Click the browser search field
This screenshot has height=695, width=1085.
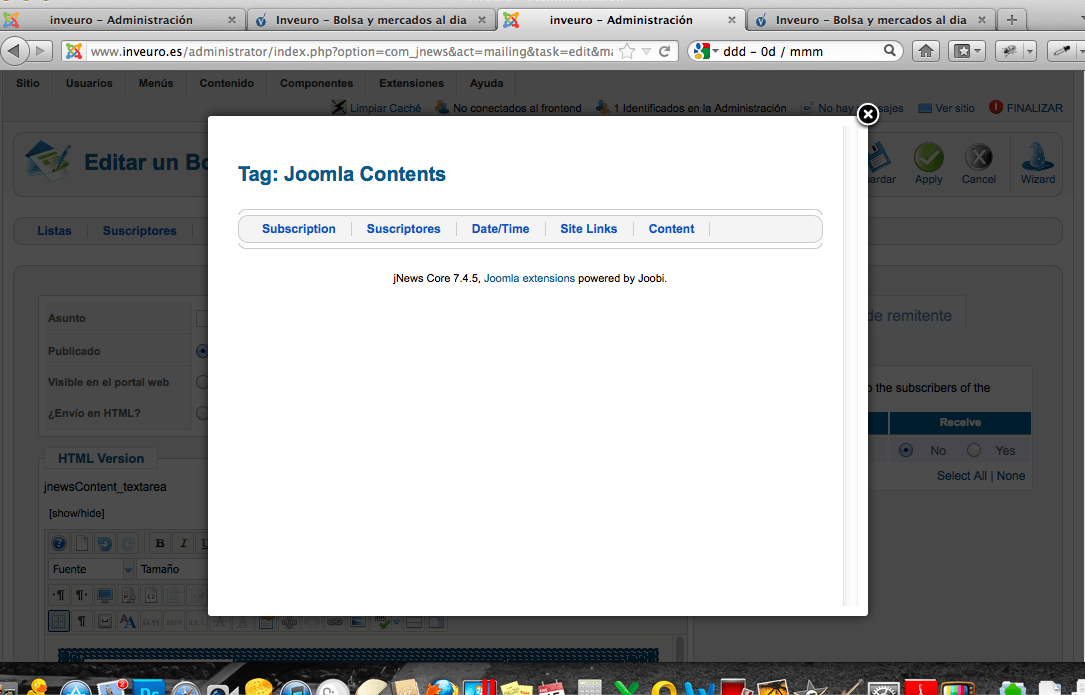(801, 51)
